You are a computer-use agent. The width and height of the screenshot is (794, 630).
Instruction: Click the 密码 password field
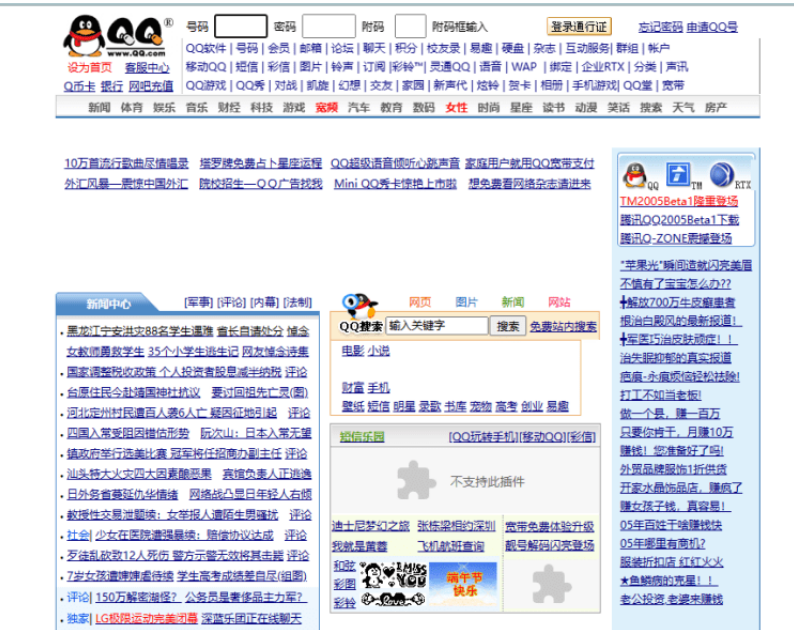click(328, 27)
